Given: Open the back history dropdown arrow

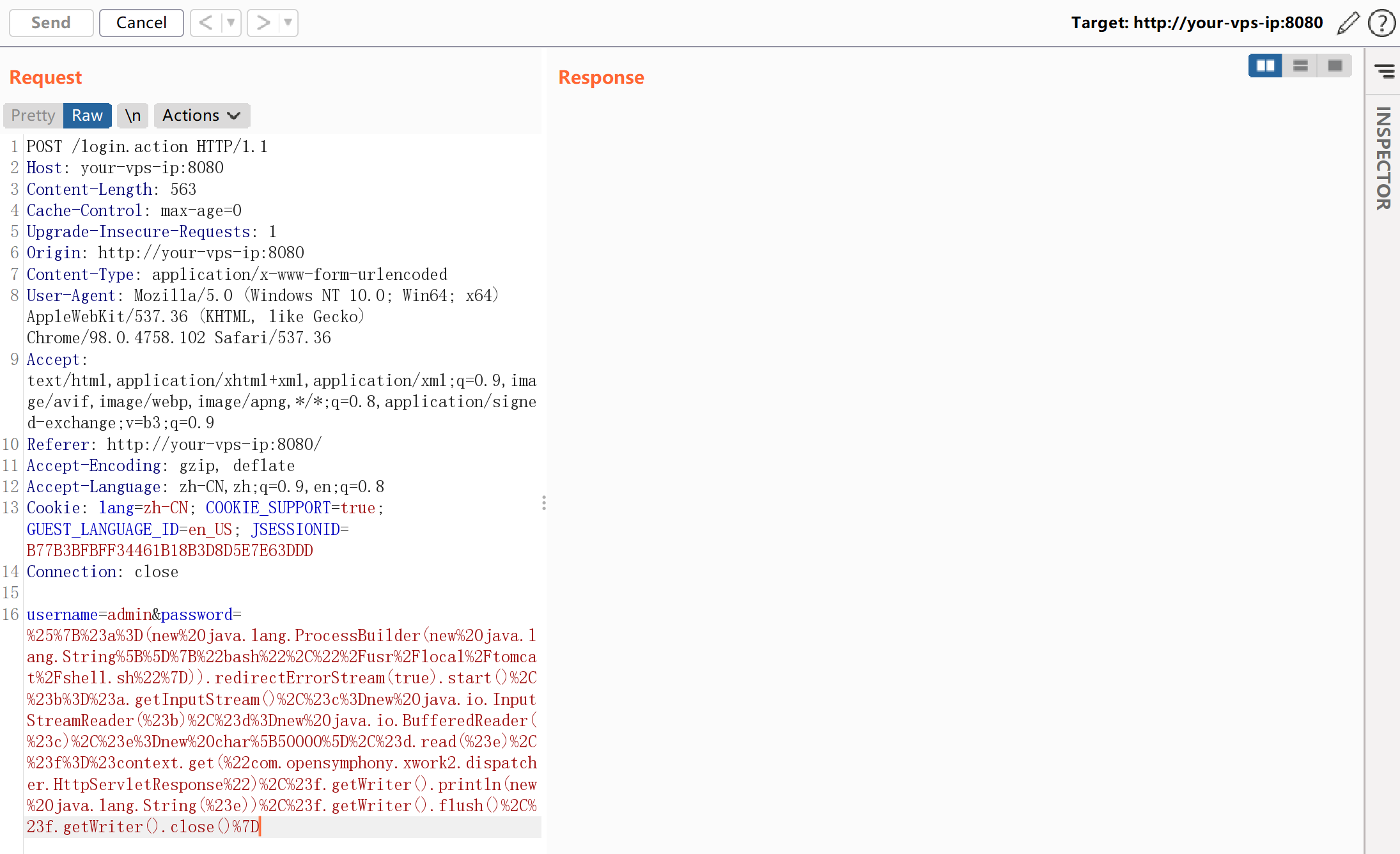Looking at the screenshot, I should click(231, 23).
